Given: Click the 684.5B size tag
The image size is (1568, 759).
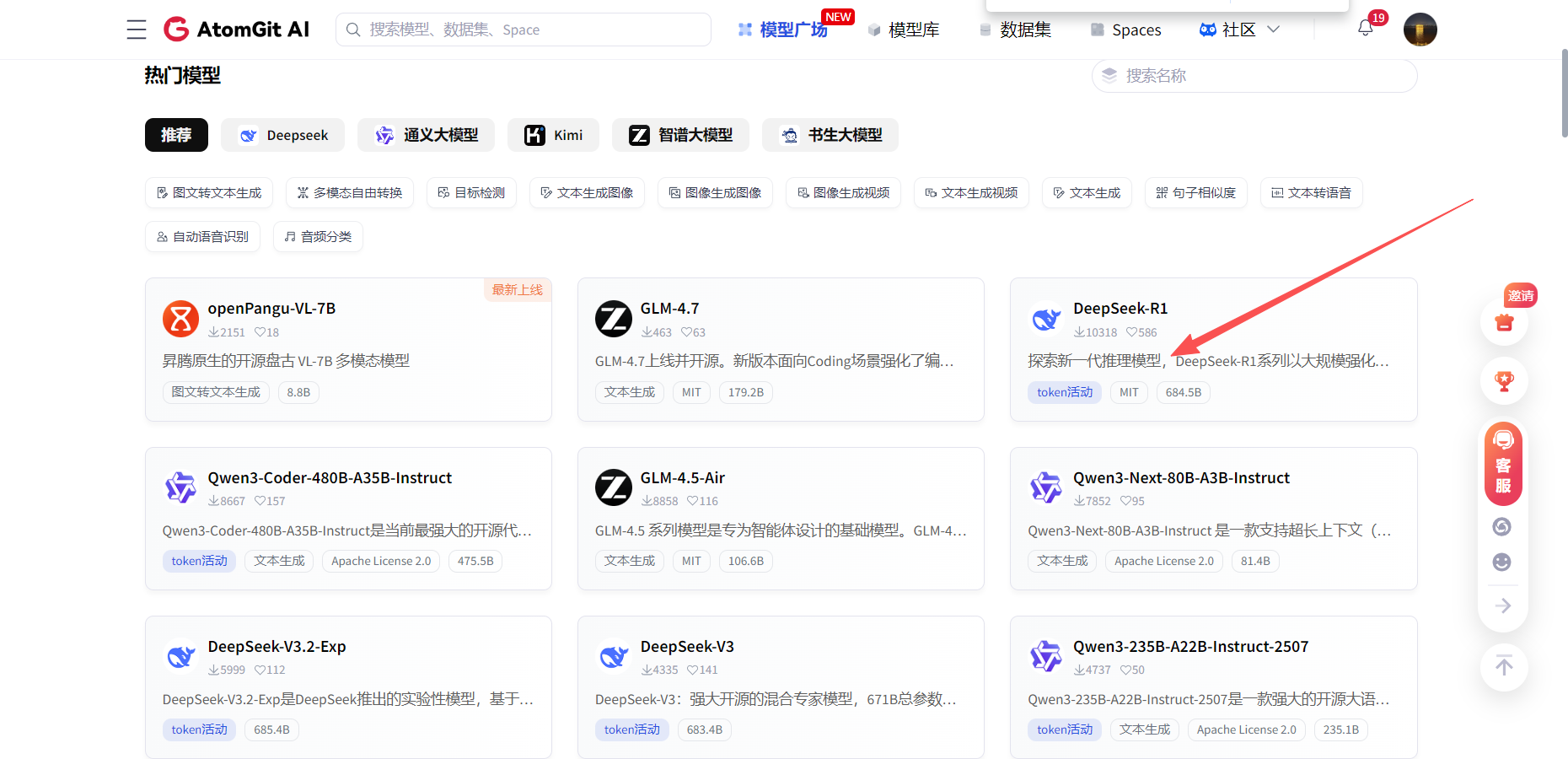Looking at the screenshot, I should click(1184, 392).
